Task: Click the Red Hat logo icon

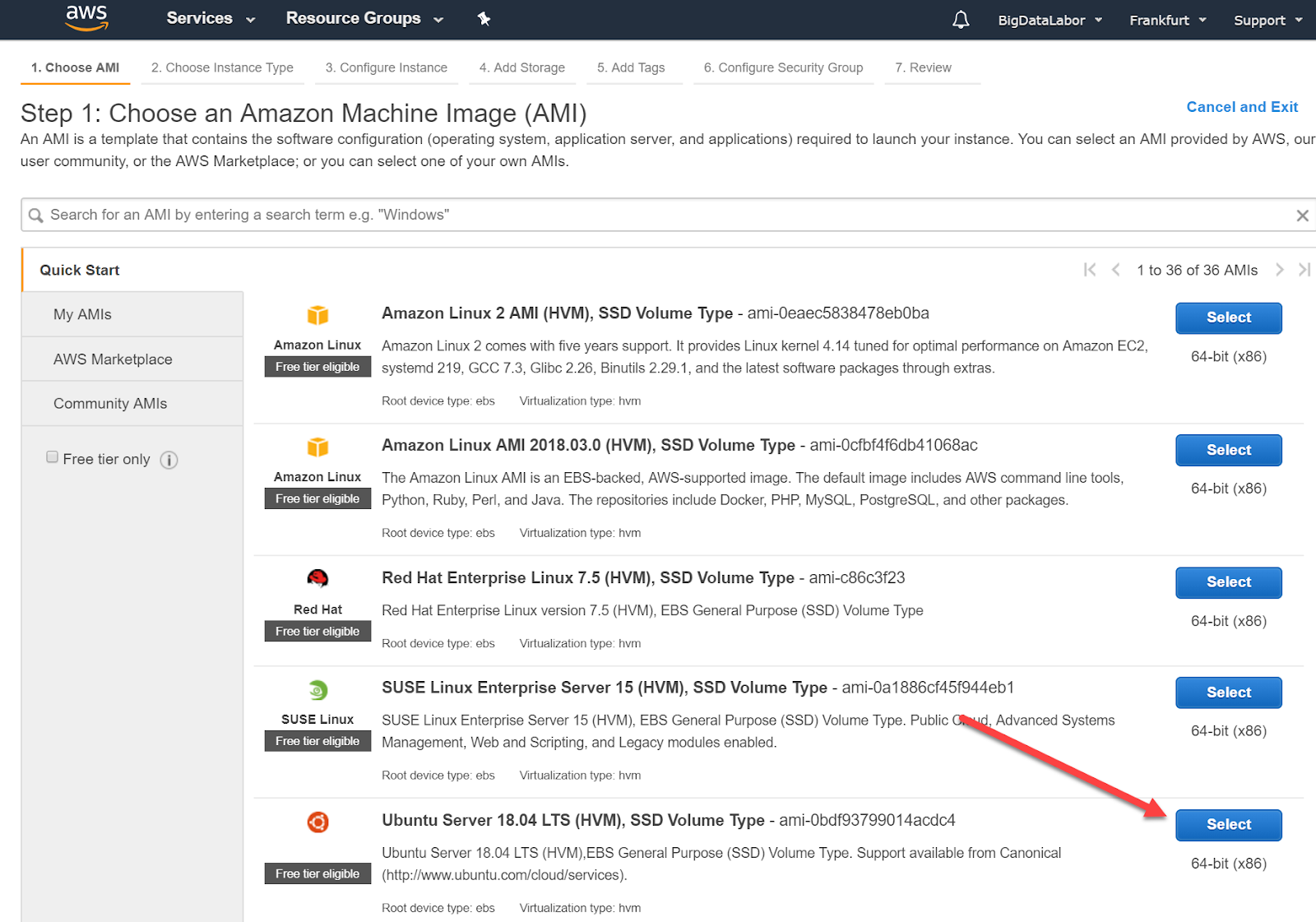Action: click(x=317, y=579)
